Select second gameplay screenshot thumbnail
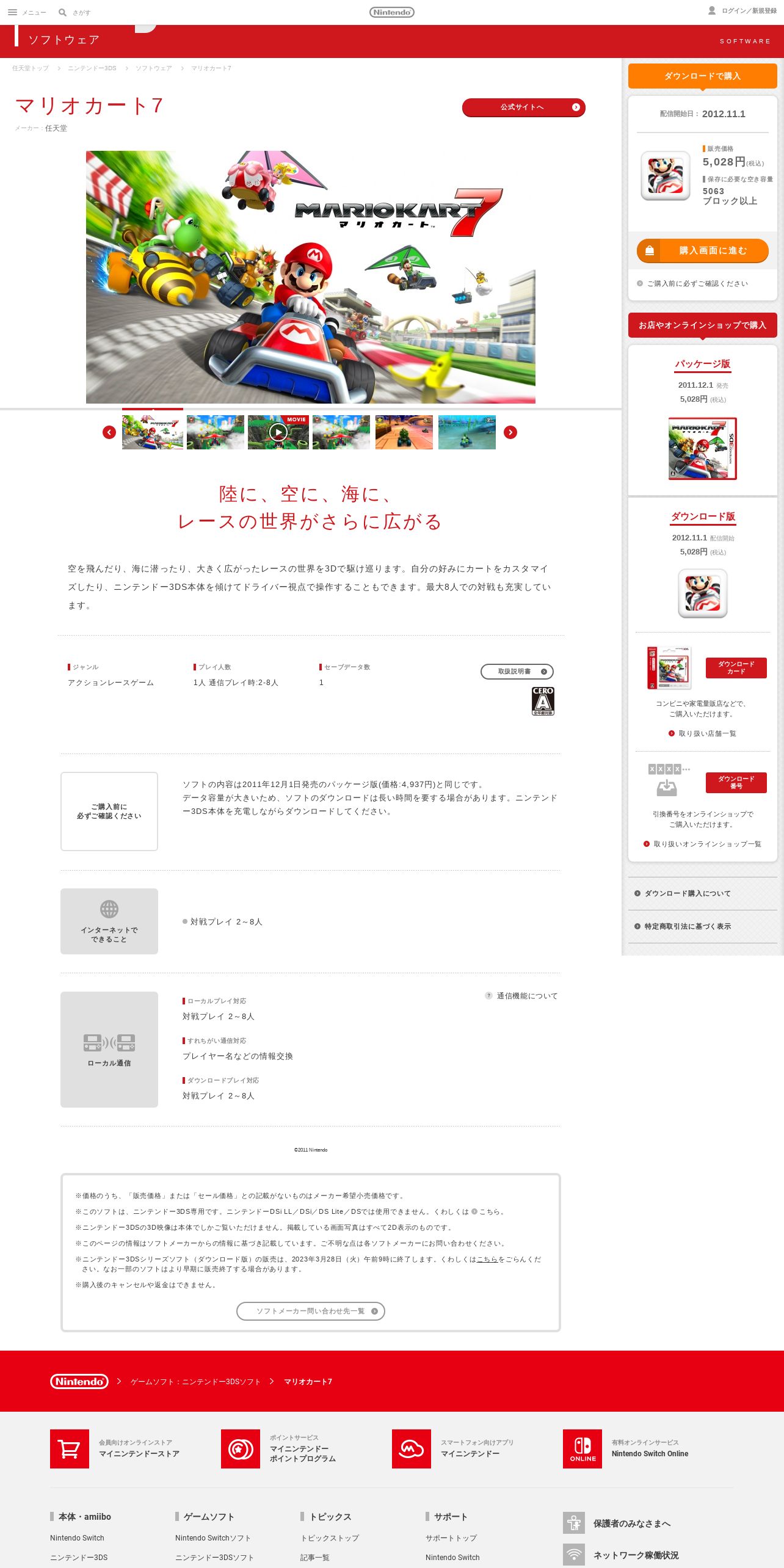The height and width of the screenshot is (1568, 784). [216, 432]
